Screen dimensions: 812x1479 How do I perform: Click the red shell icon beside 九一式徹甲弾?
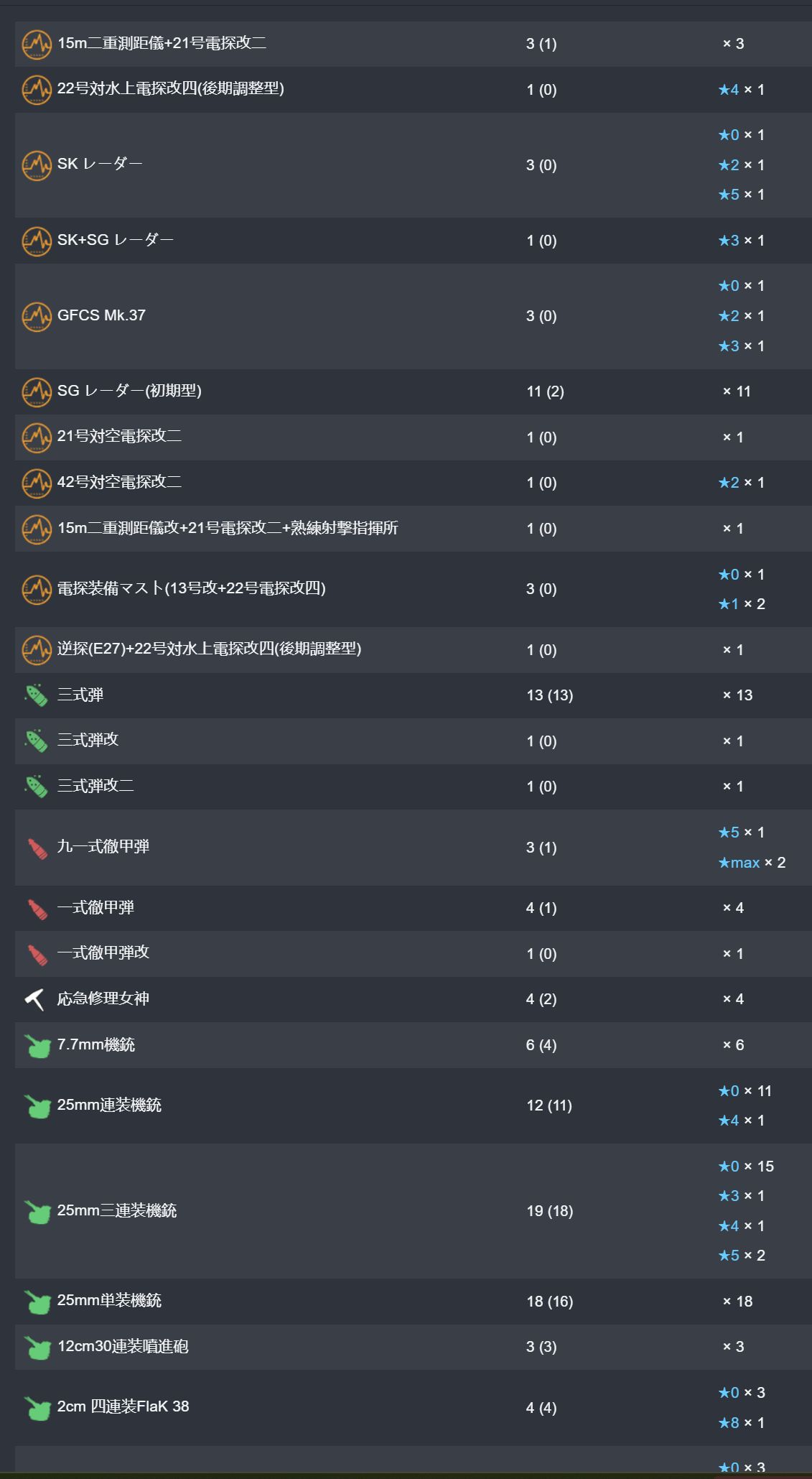pyautogui.click(x=37, y=848)
